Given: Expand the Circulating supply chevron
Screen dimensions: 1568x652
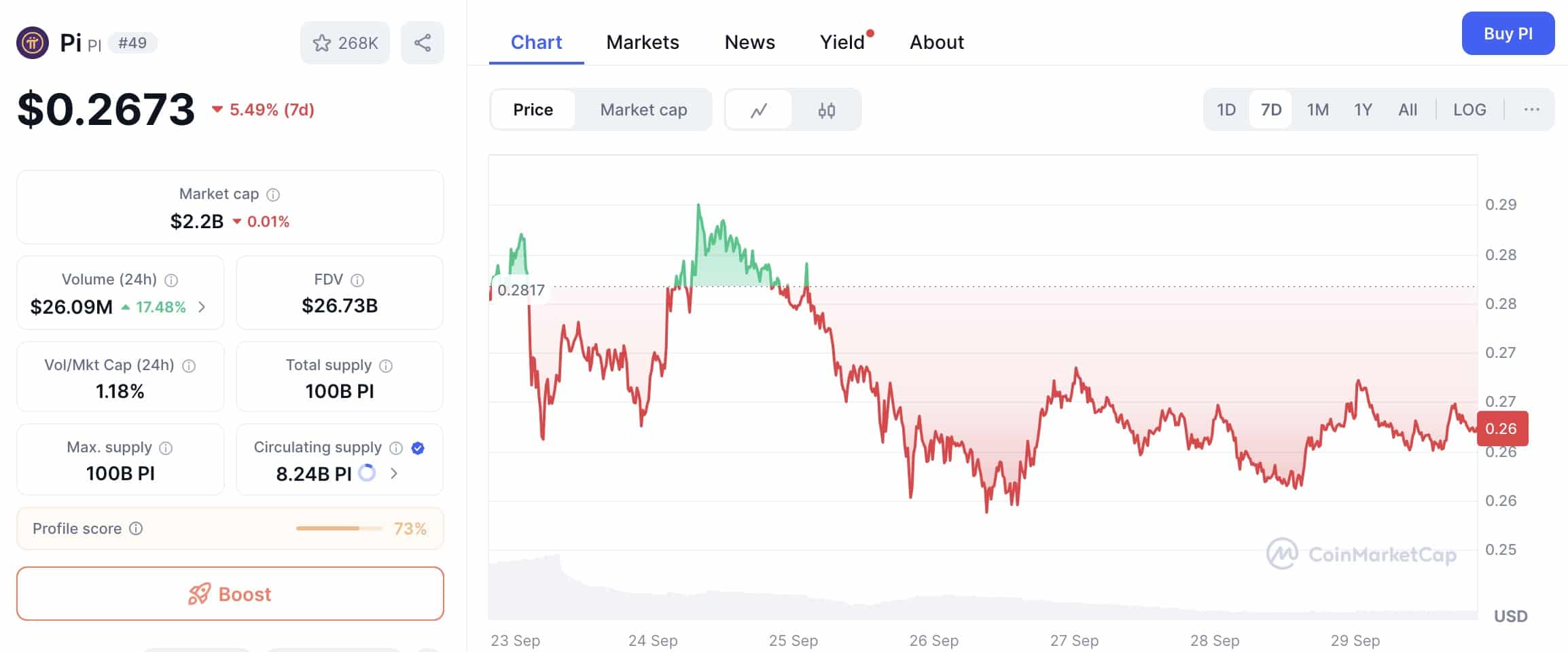Looking at the screenshot, I should coord(394,473).
